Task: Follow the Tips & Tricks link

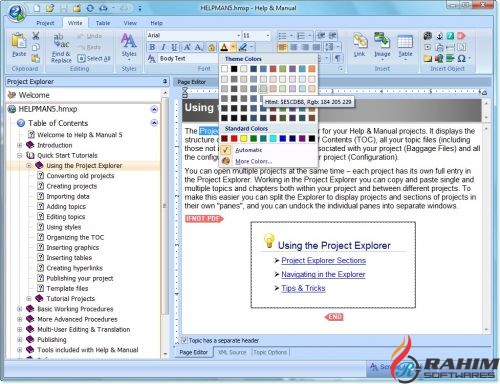Action: [303, 288]
